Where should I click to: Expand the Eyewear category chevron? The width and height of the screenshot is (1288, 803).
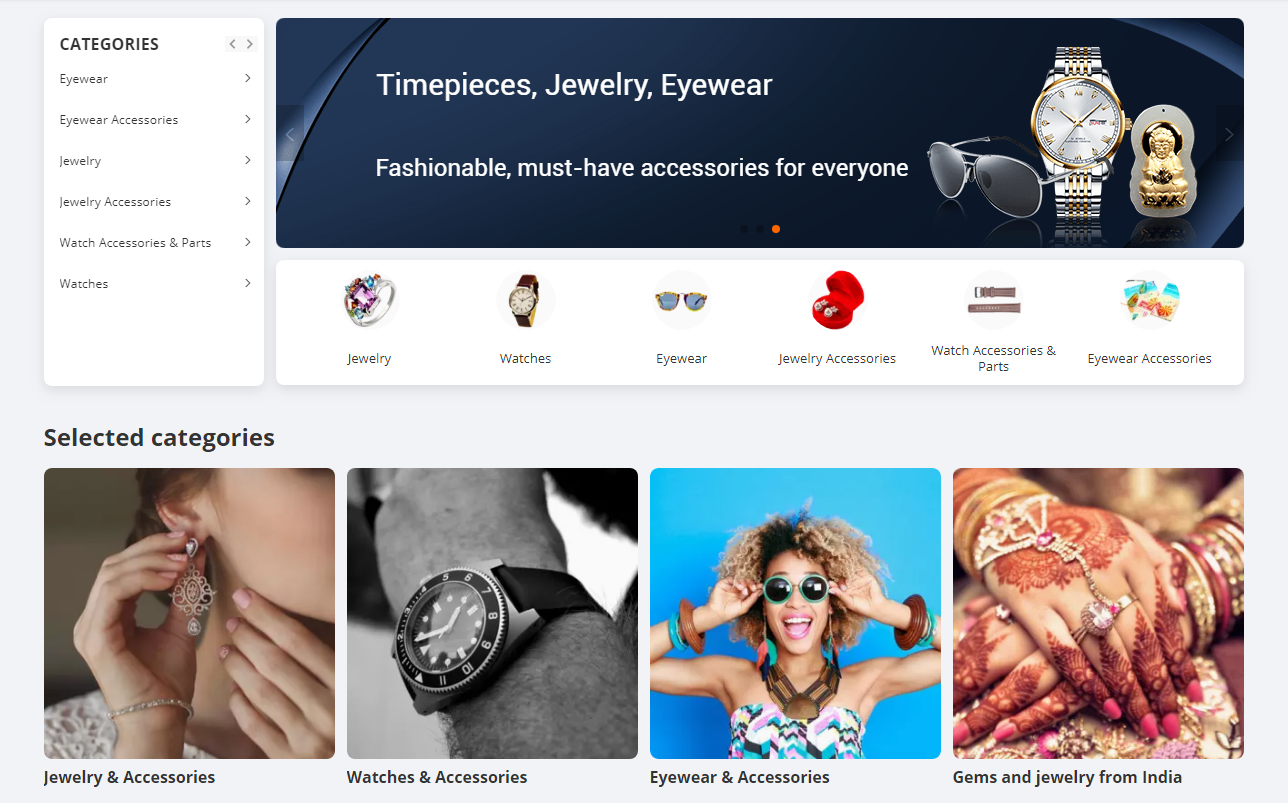(x=247, y=78)
